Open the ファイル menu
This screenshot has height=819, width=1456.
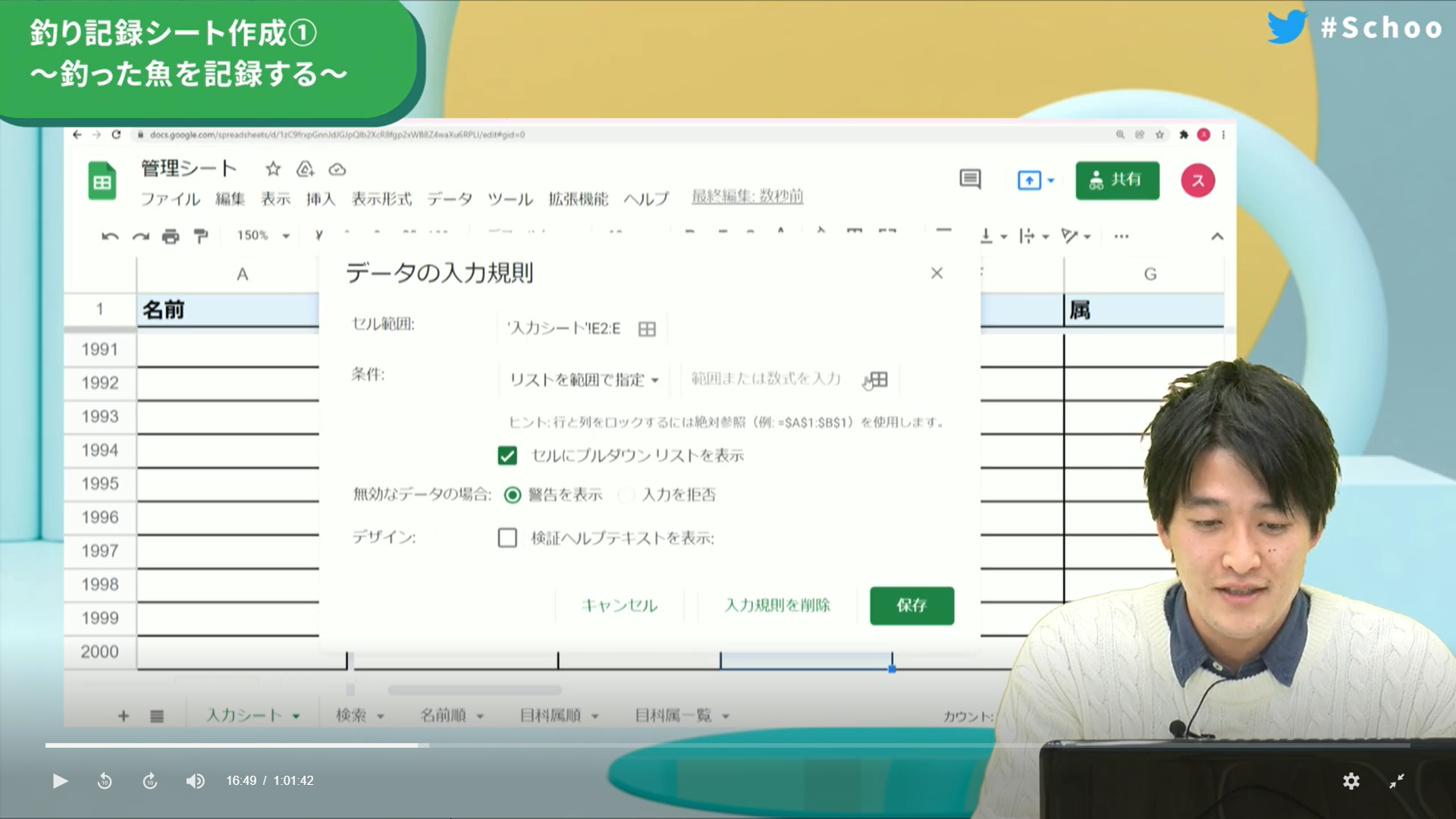tap(171, 199)
